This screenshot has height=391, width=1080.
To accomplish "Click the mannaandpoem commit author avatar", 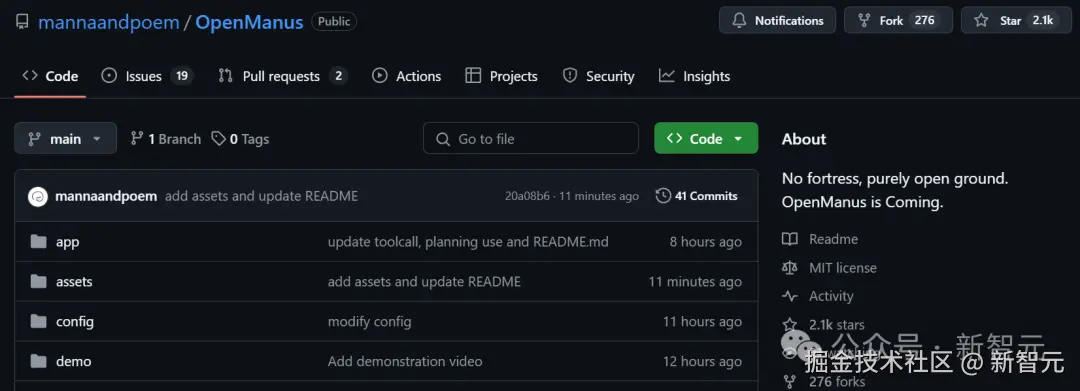I will 37,196.
